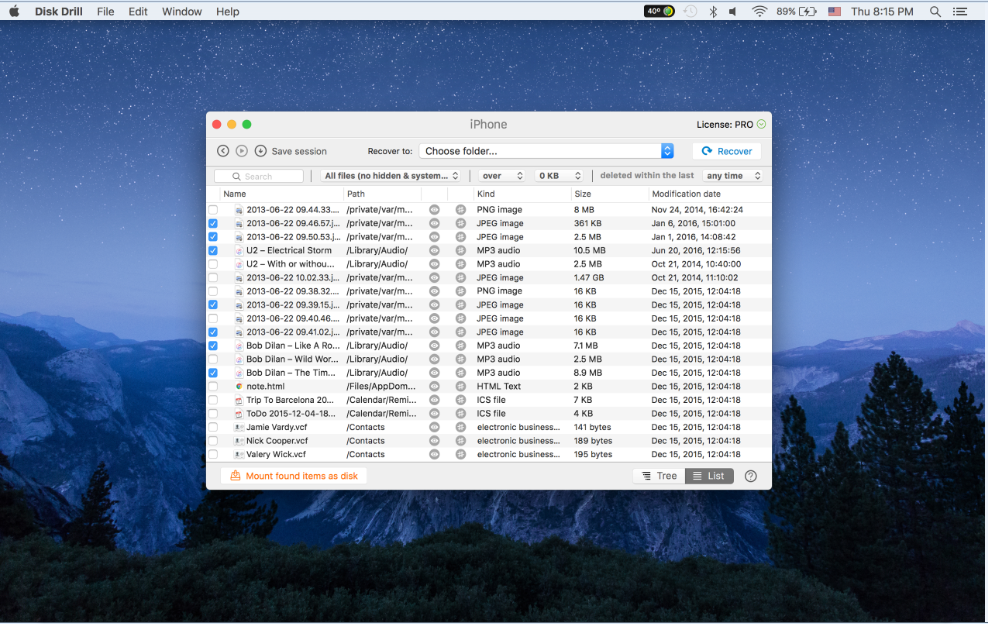Open the help question mark icon

coord(750,477)
